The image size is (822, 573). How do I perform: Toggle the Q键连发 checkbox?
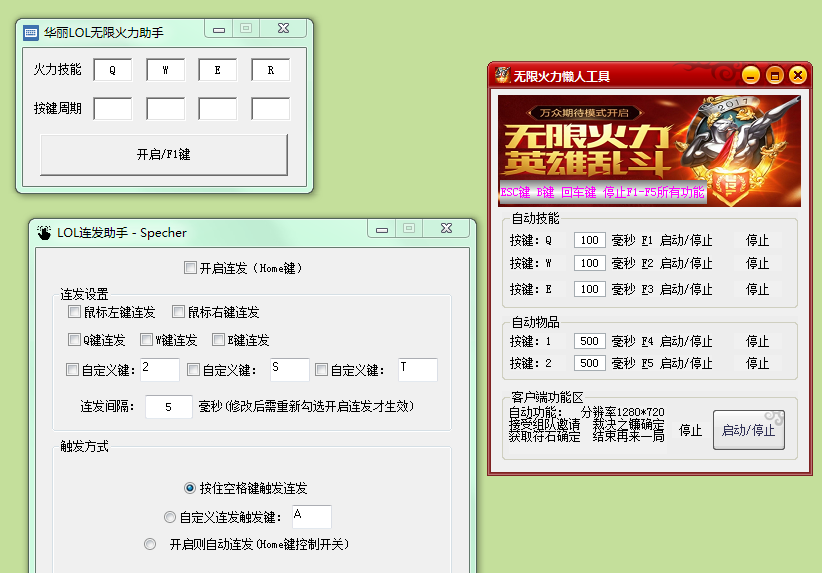(x=75, y=340)
